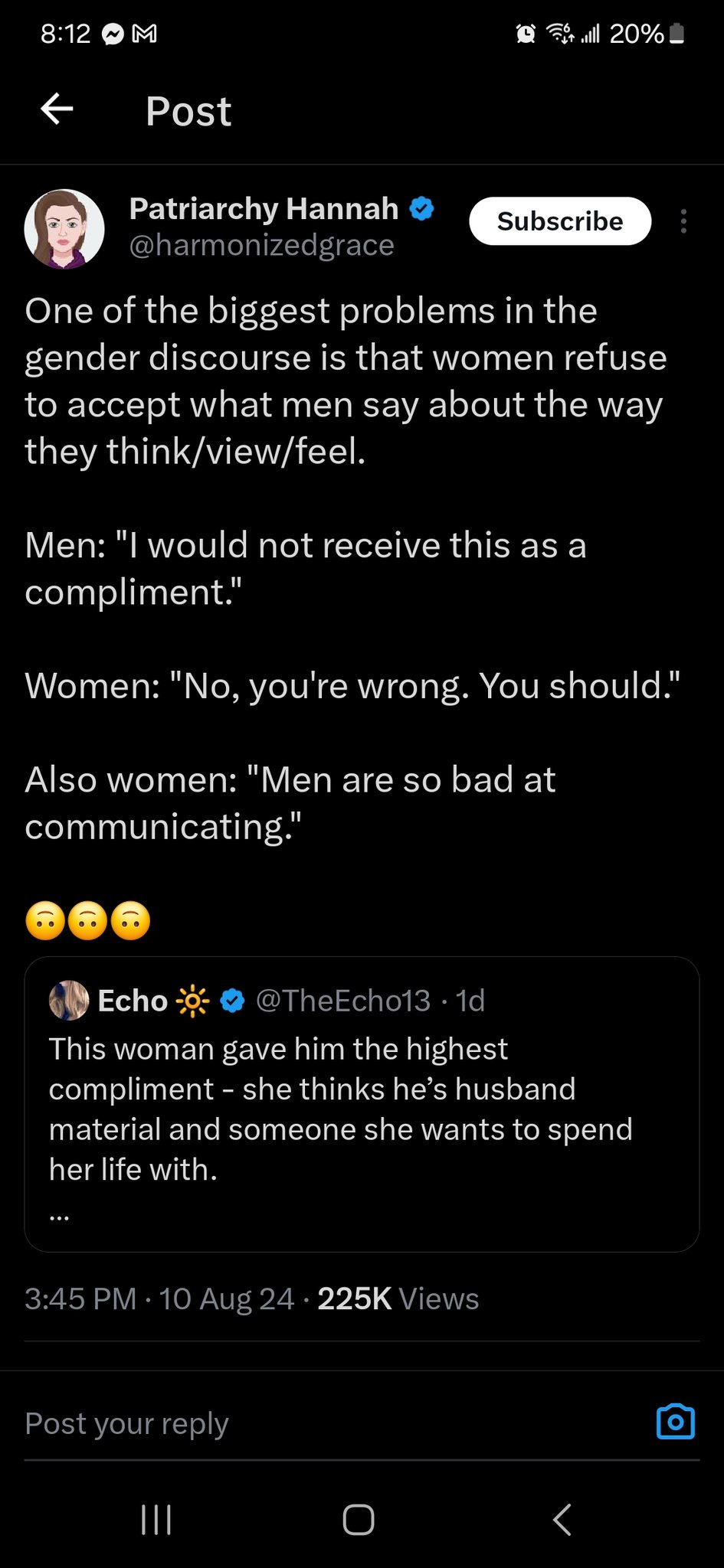Screen dimensions: 724x1568
Task: Tap the back arrow in the header
Action: pyautogui.click(x=57, y=109)
